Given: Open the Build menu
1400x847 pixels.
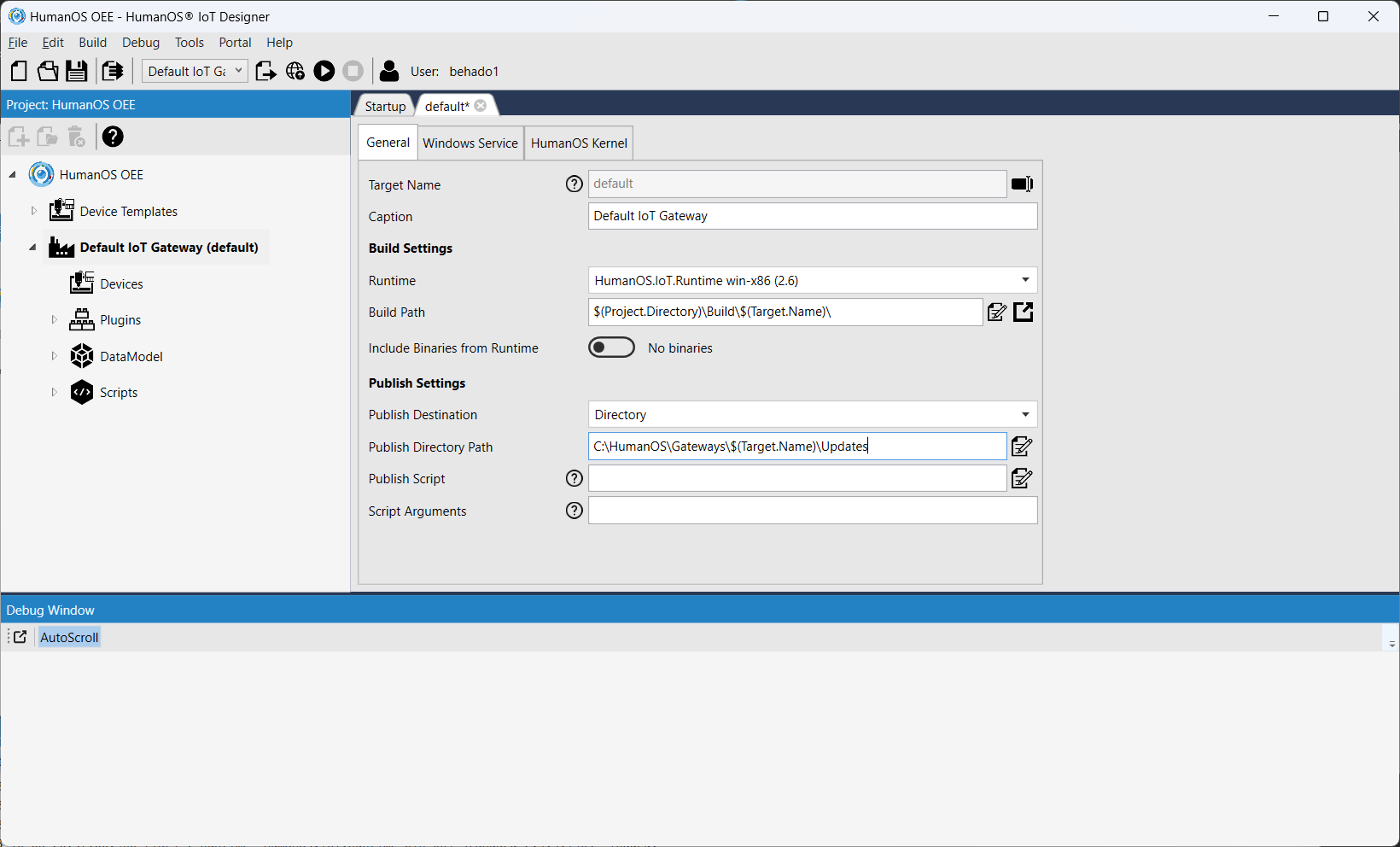Looking at the screenshot, I should coord(93,43).
